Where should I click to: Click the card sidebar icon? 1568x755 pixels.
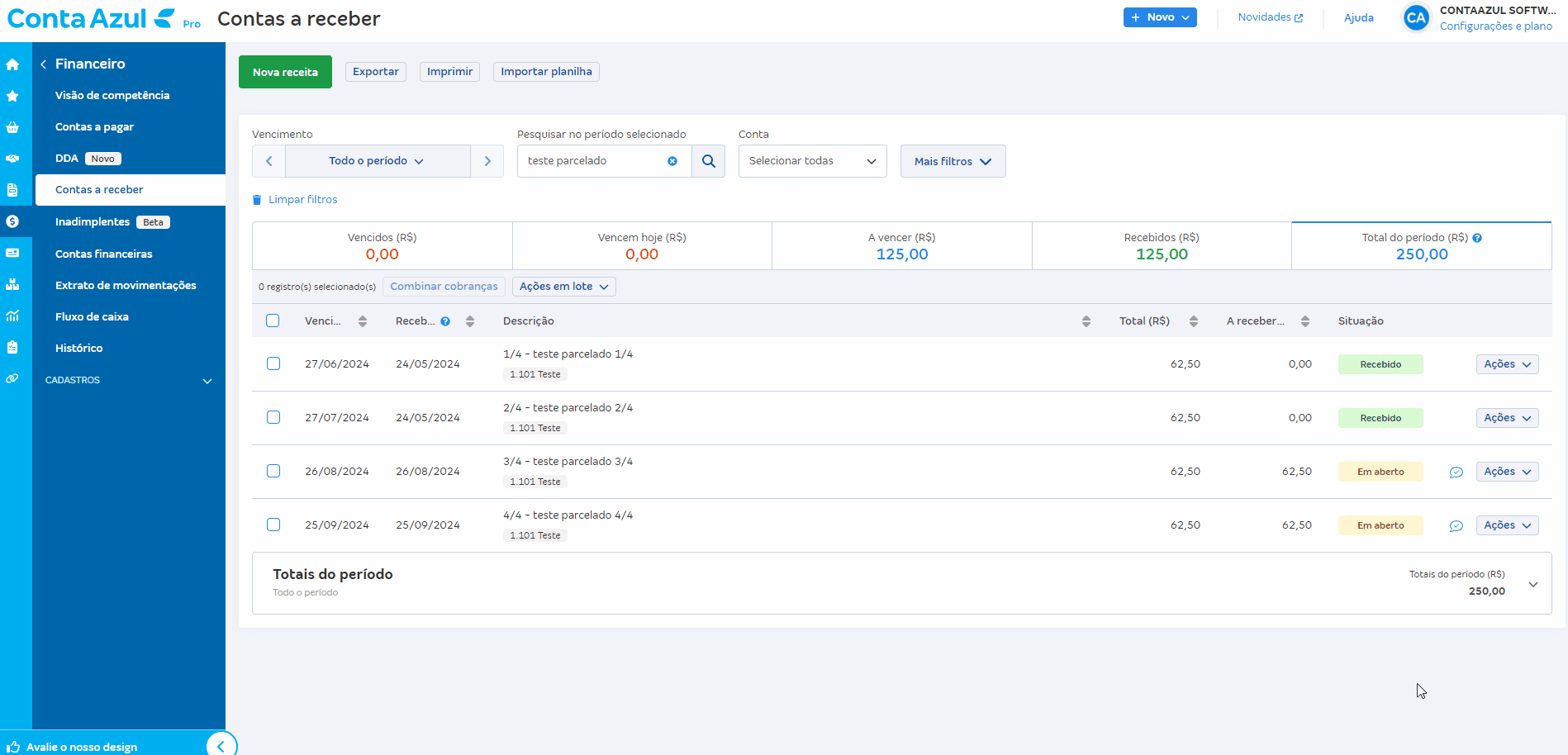[12, 253]
